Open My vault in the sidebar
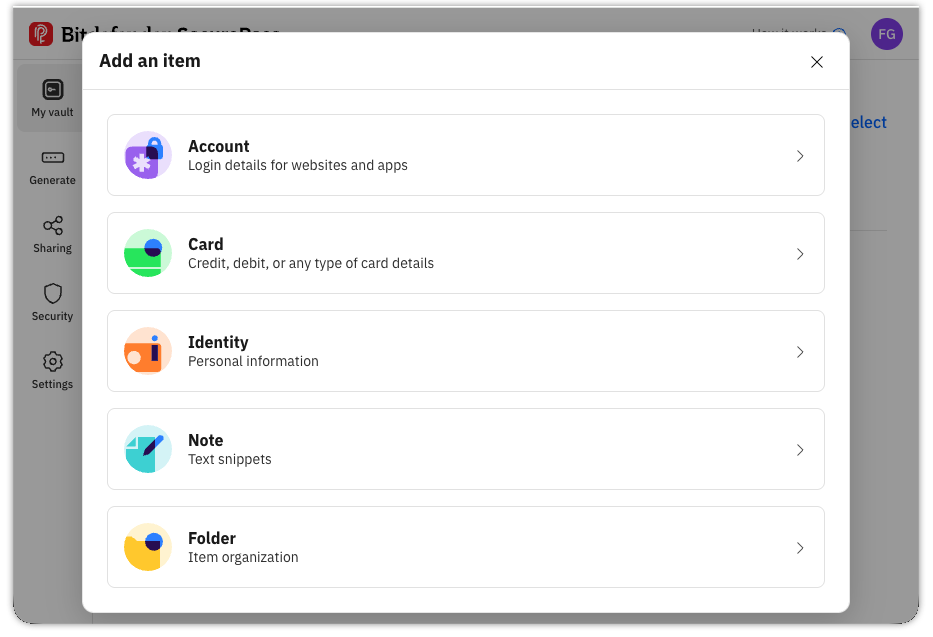The height and width of the screenshot is (637, 933). (52, 98)
